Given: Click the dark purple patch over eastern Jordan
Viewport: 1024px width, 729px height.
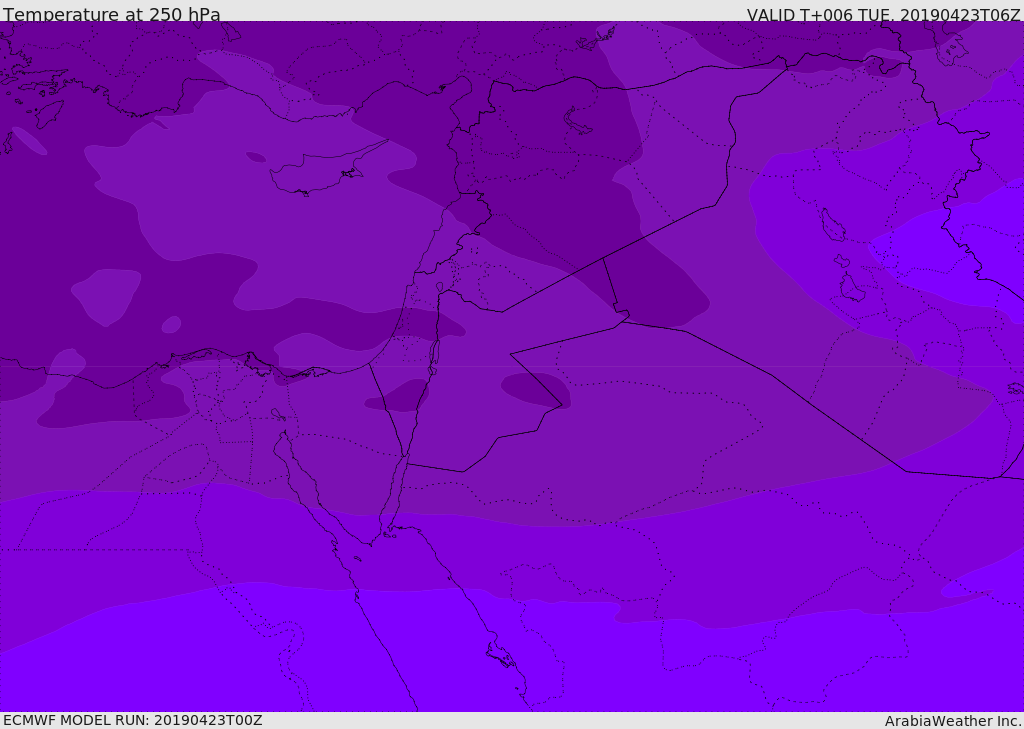Looking at the screenshot, I should click(536, 389).
